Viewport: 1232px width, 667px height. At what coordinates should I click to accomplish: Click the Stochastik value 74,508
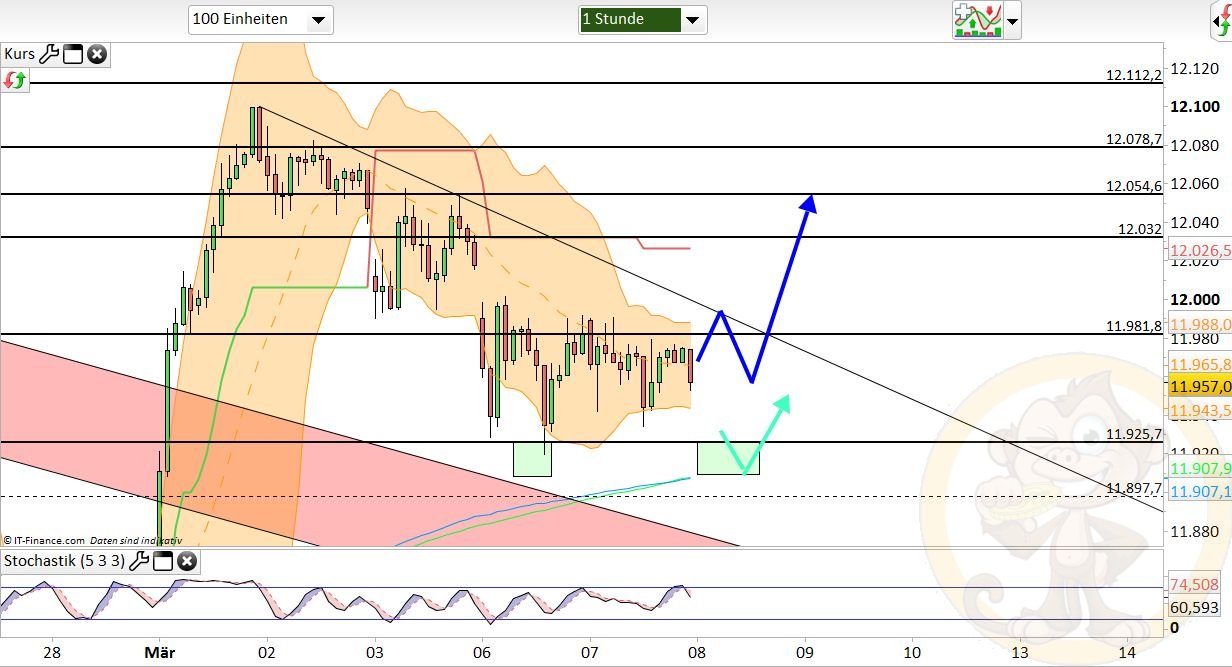[x=1194, y=585]
